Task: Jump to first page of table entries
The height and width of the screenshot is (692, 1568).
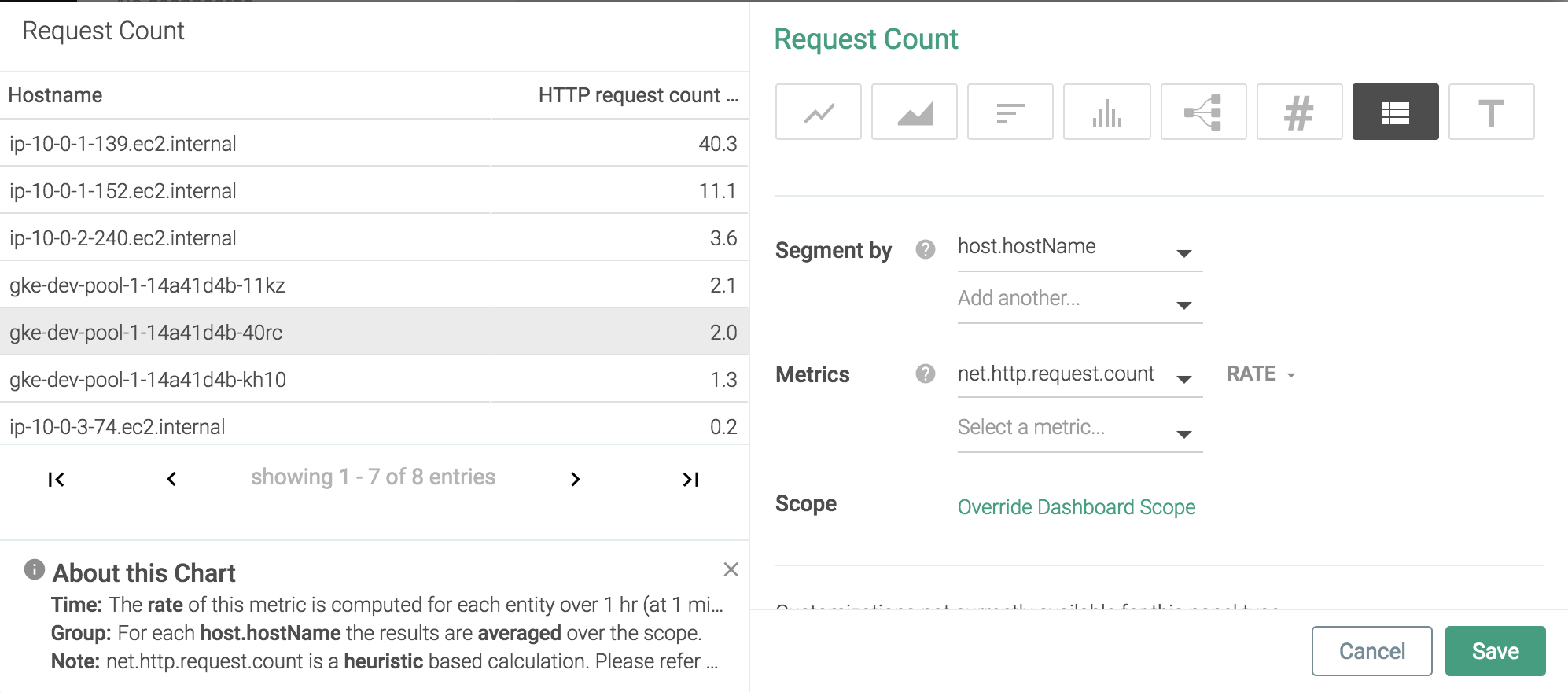Action: point(56,479)
